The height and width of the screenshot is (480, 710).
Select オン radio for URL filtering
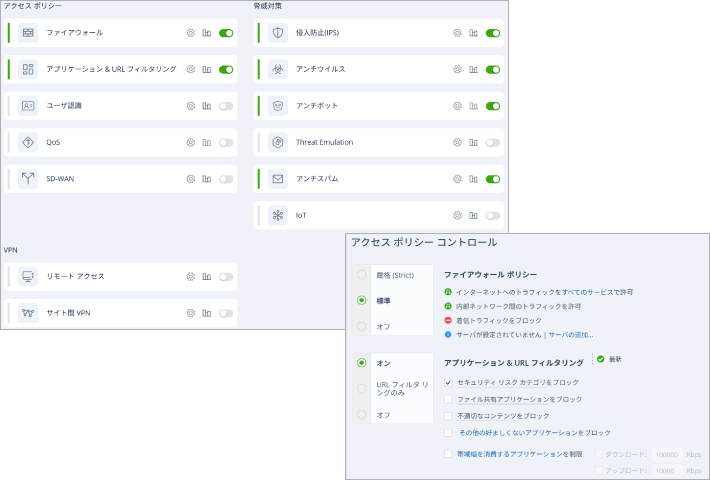(x=361, y=363)
